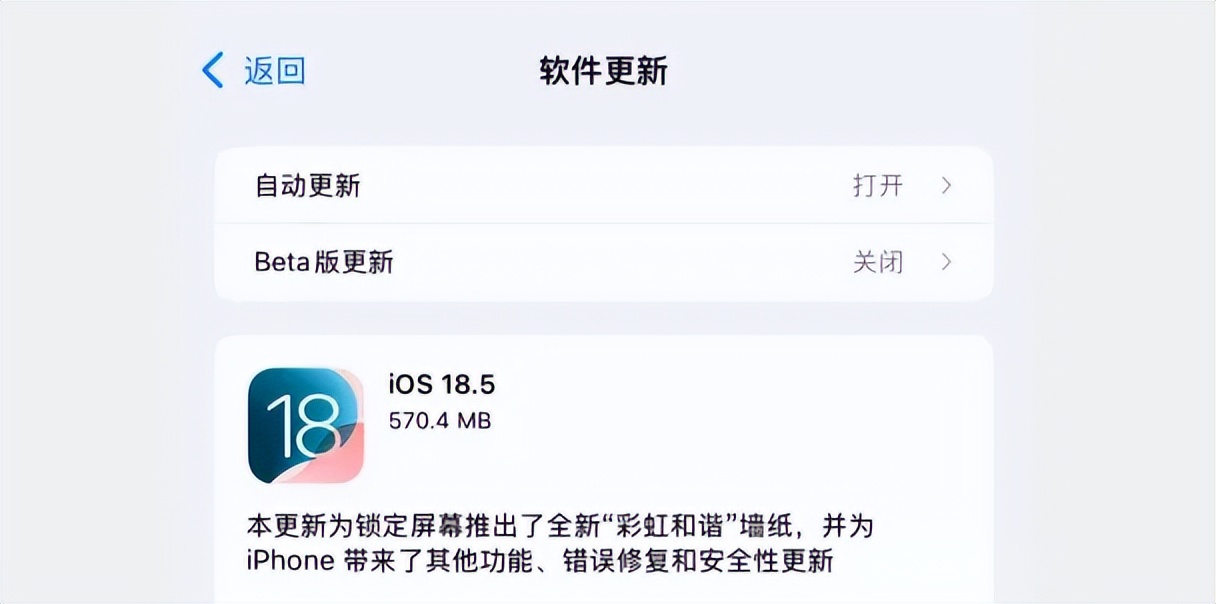Tap the 打开 status of 自动更新

pos(878,185)
